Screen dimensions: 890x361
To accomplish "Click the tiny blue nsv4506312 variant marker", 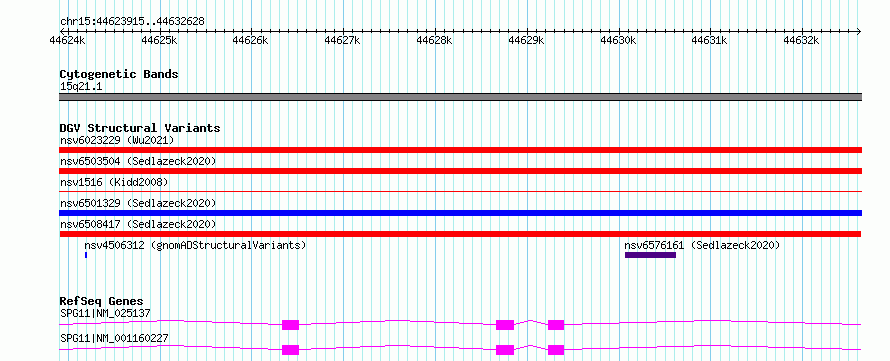I will pyautogui.click(x=86, y=255).
